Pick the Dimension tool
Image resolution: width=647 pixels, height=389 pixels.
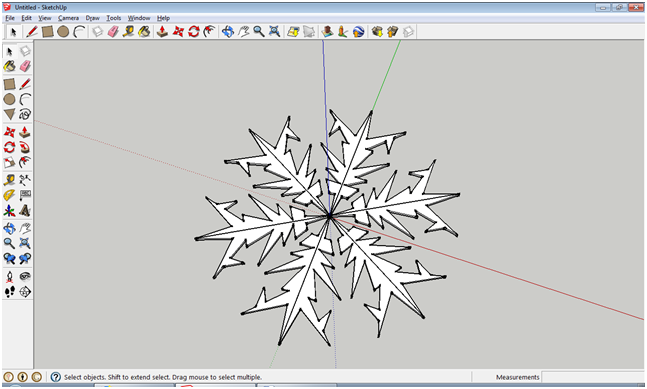point(25,179)
